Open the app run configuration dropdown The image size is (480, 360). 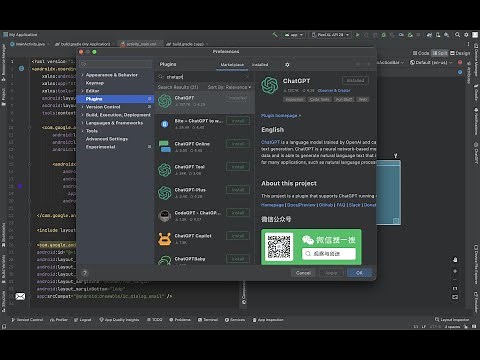point(294,35)
